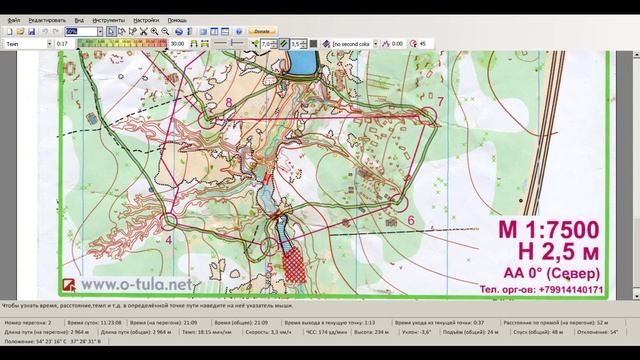The height and width of the screenshot is (360, 640).
Task: Click the 30:00 maximum pace field
Action: 178,44
